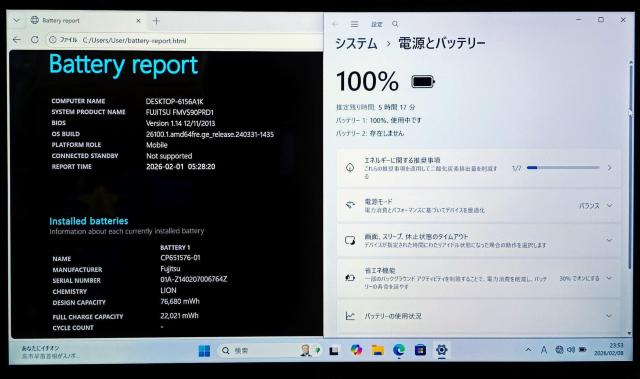This screenshot has width=640, height=379.
Task: Click the back arrow in Settings window
Action: [335, 24]
